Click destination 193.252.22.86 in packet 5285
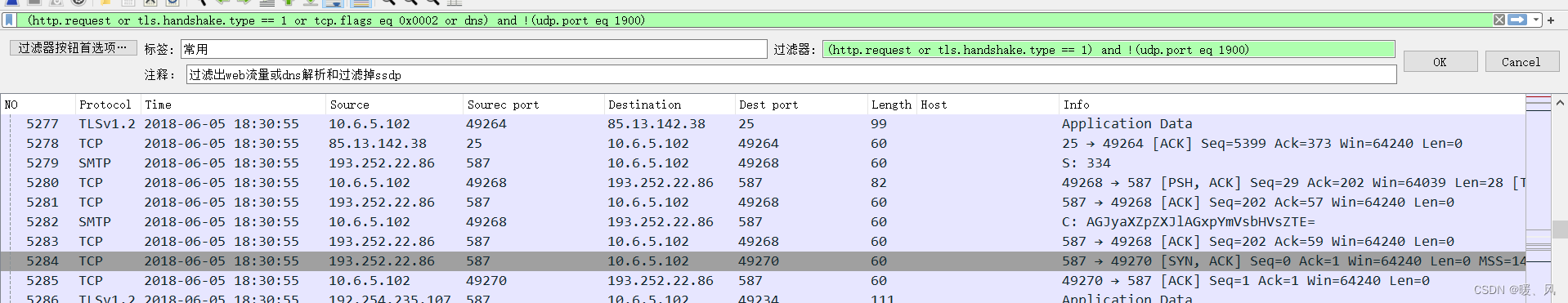 [x=661, y=281]
